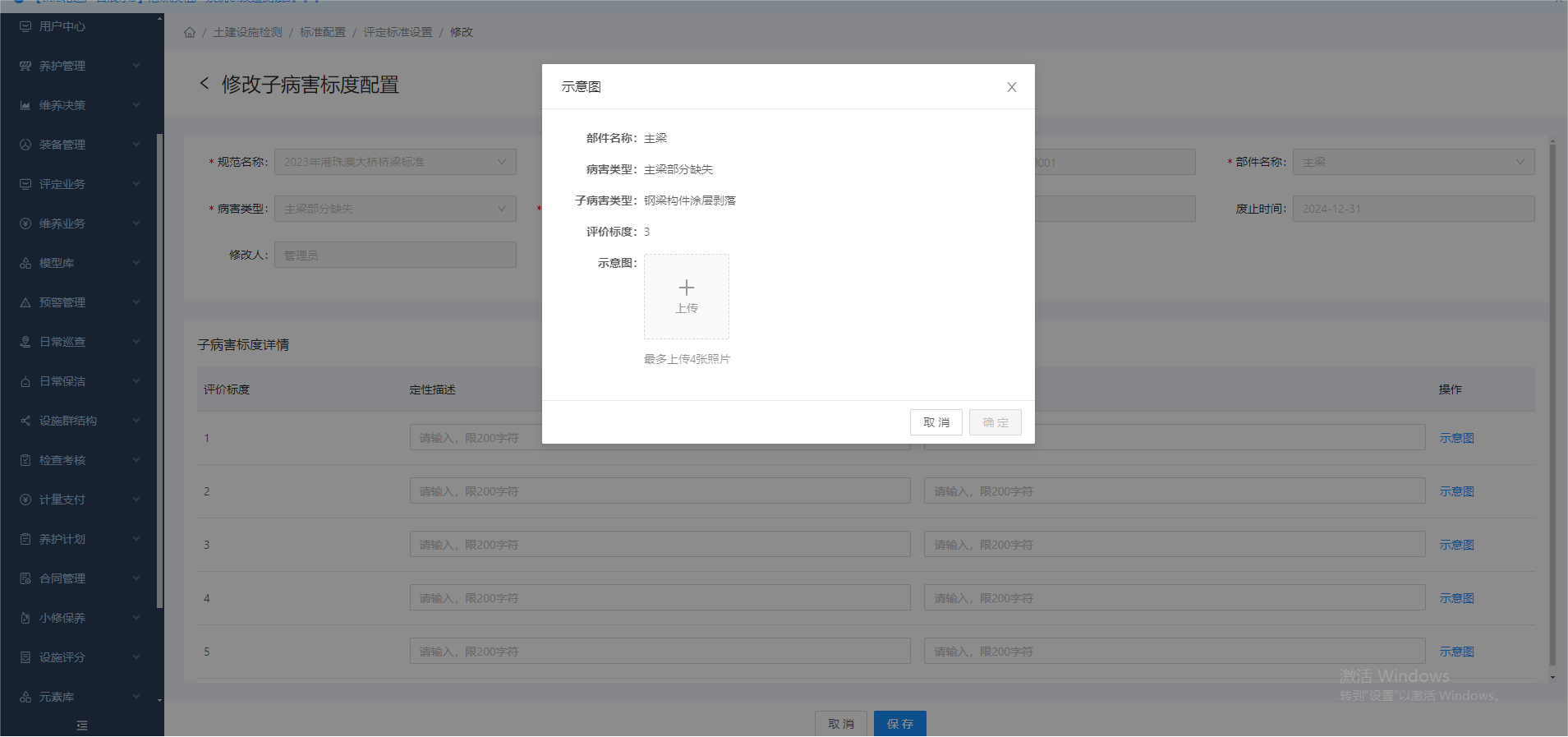Click 标准配置 breadcrumb link
Viewport: 1568px width, 737px height.
pyautogui.click(x=323, y=32)
